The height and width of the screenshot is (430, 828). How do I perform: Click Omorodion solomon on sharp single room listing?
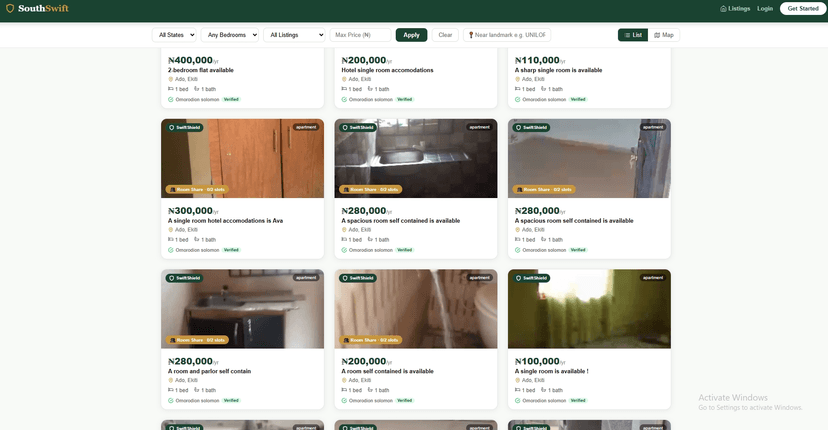pyautogui.click(x=544, y=99)
